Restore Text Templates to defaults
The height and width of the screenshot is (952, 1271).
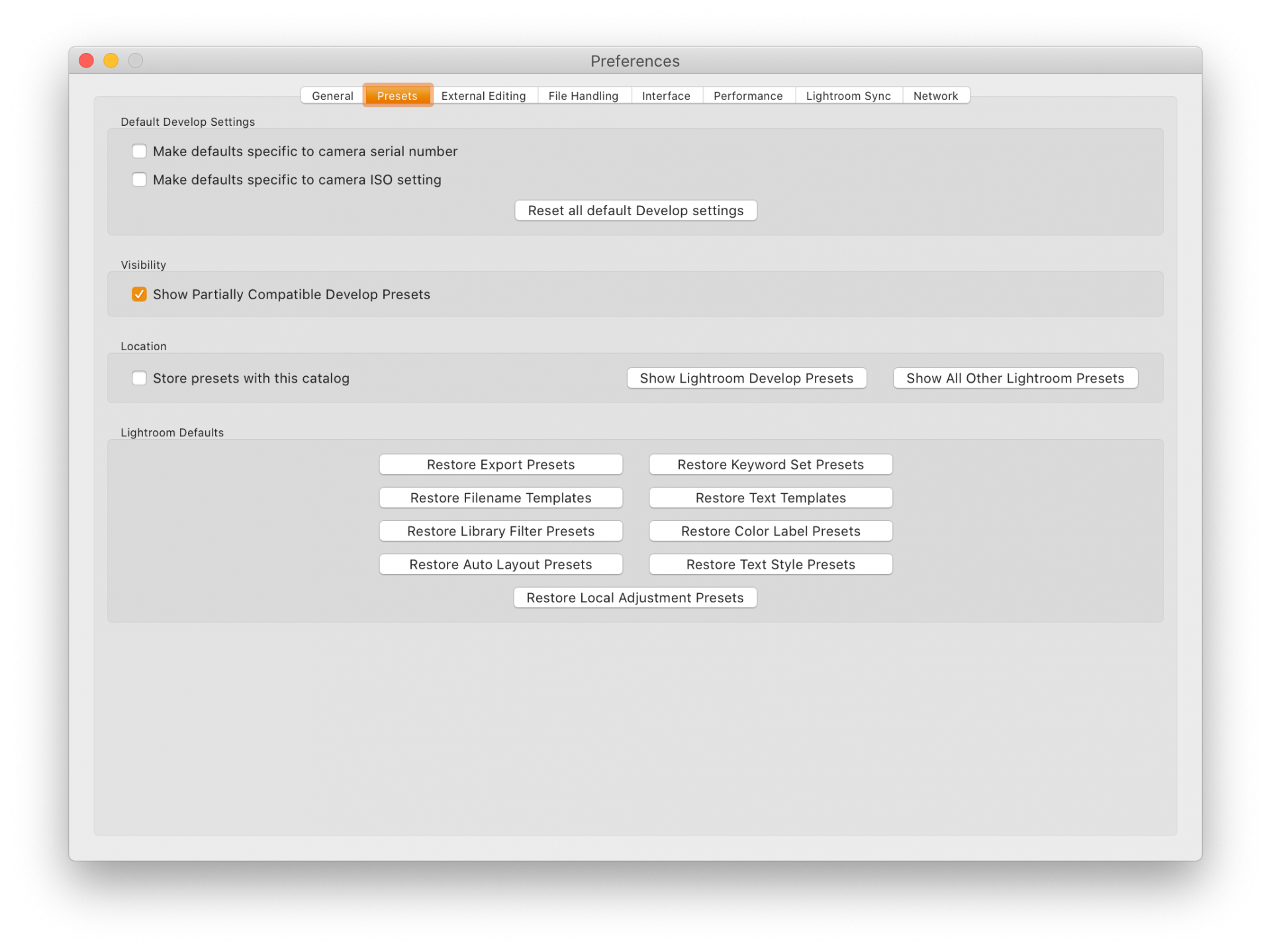click(x=770, y=497)
